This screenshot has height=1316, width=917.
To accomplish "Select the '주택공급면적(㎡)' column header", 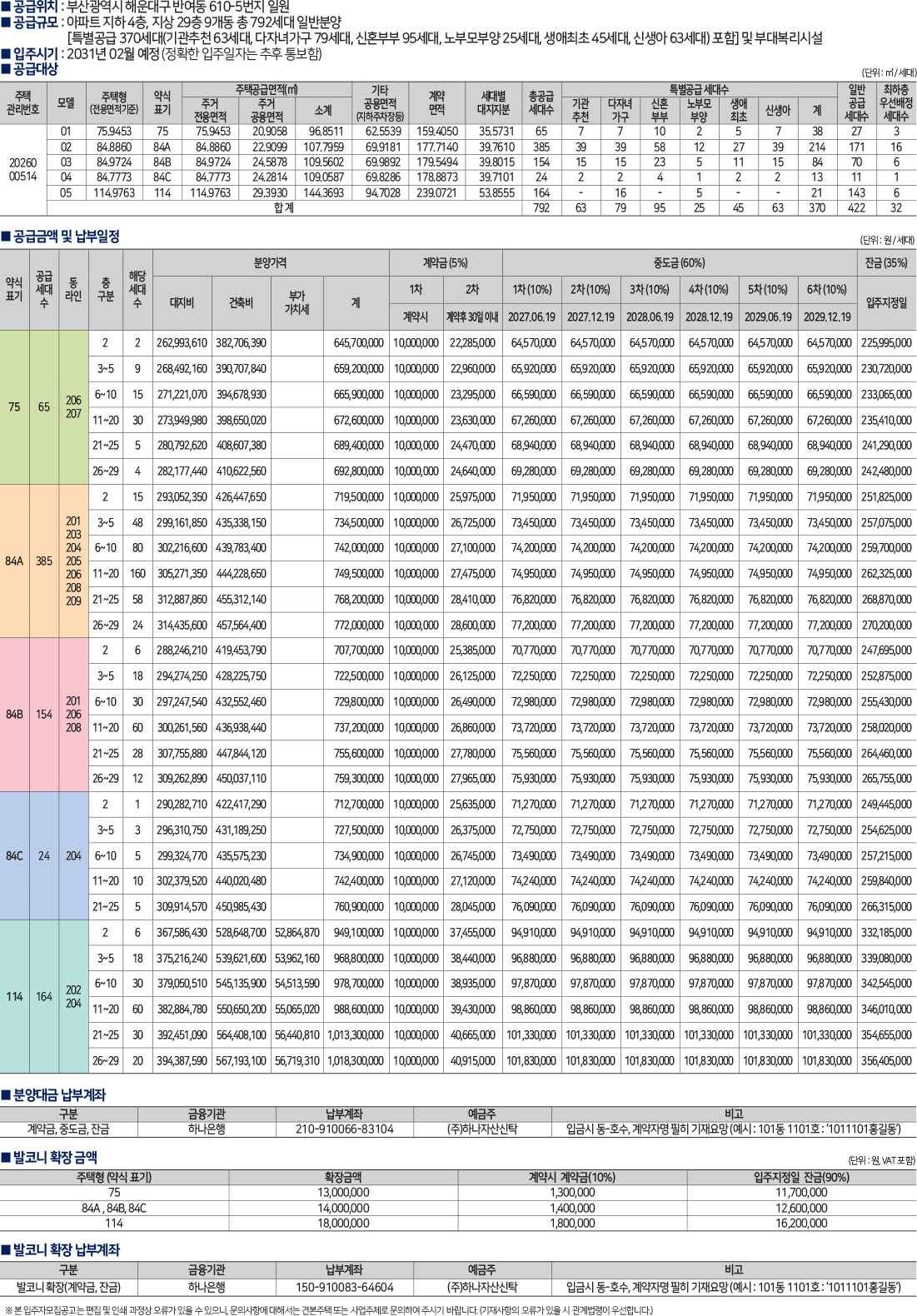I will [x=267, y=89].
